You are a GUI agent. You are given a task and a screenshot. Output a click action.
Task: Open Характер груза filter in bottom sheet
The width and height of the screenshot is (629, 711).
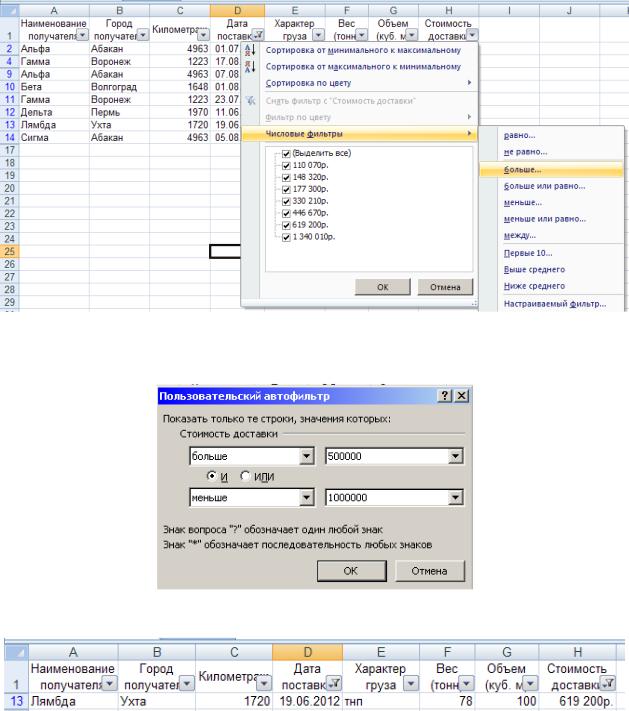(x=411, y=683)
